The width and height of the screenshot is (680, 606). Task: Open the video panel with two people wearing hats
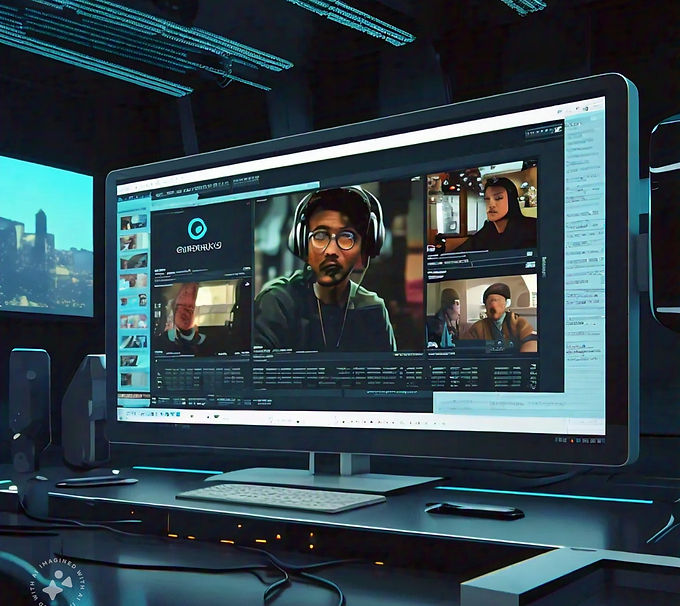click(x=482, y=313)
